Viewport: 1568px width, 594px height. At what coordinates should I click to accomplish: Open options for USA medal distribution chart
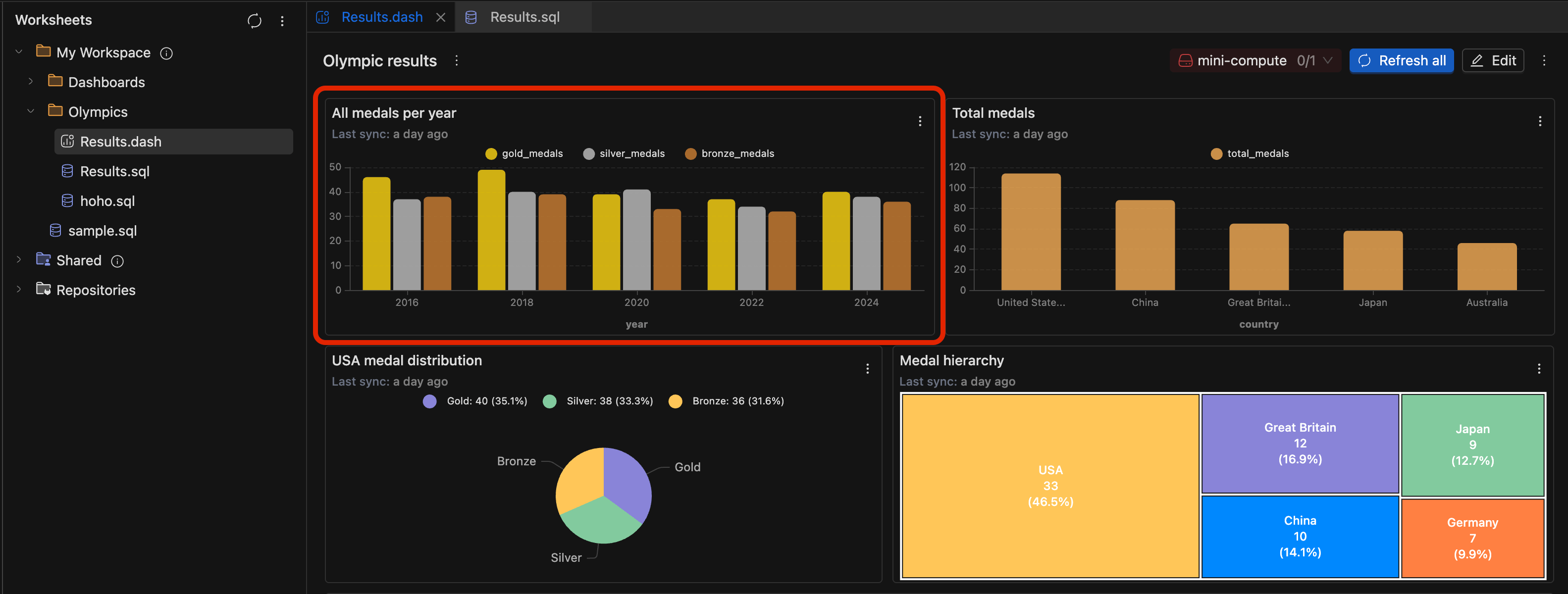click(x=867, y=368)
